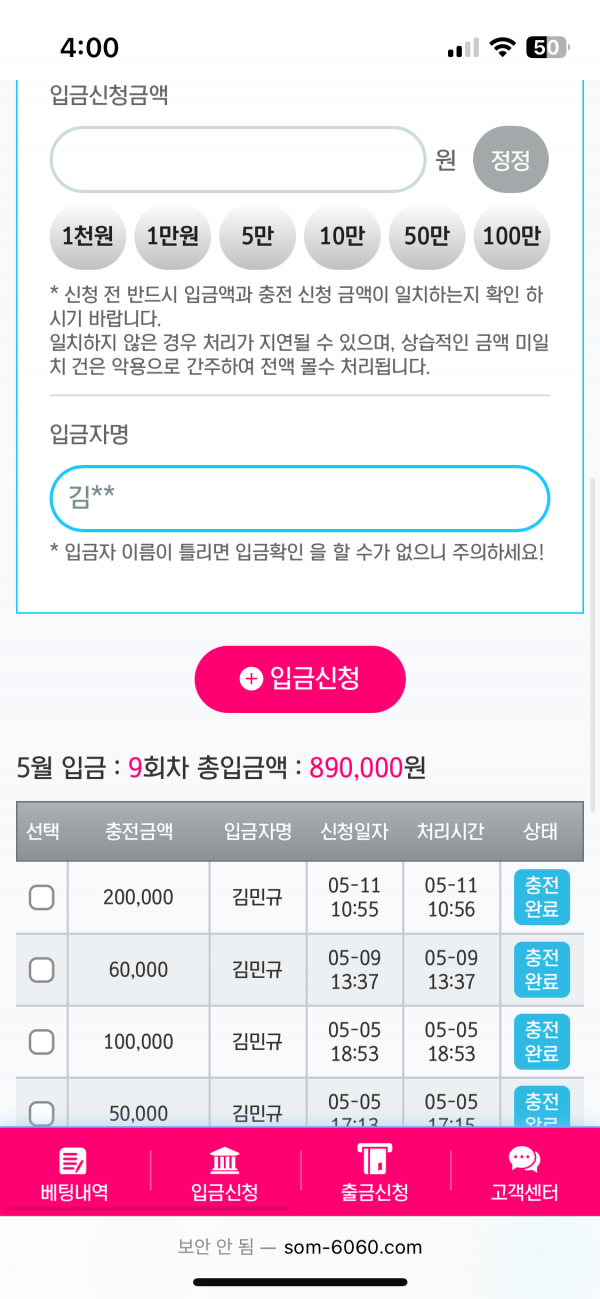Choose the 5만 amount button
This screenshot has width=600, height=1299.
click(257, 237)
